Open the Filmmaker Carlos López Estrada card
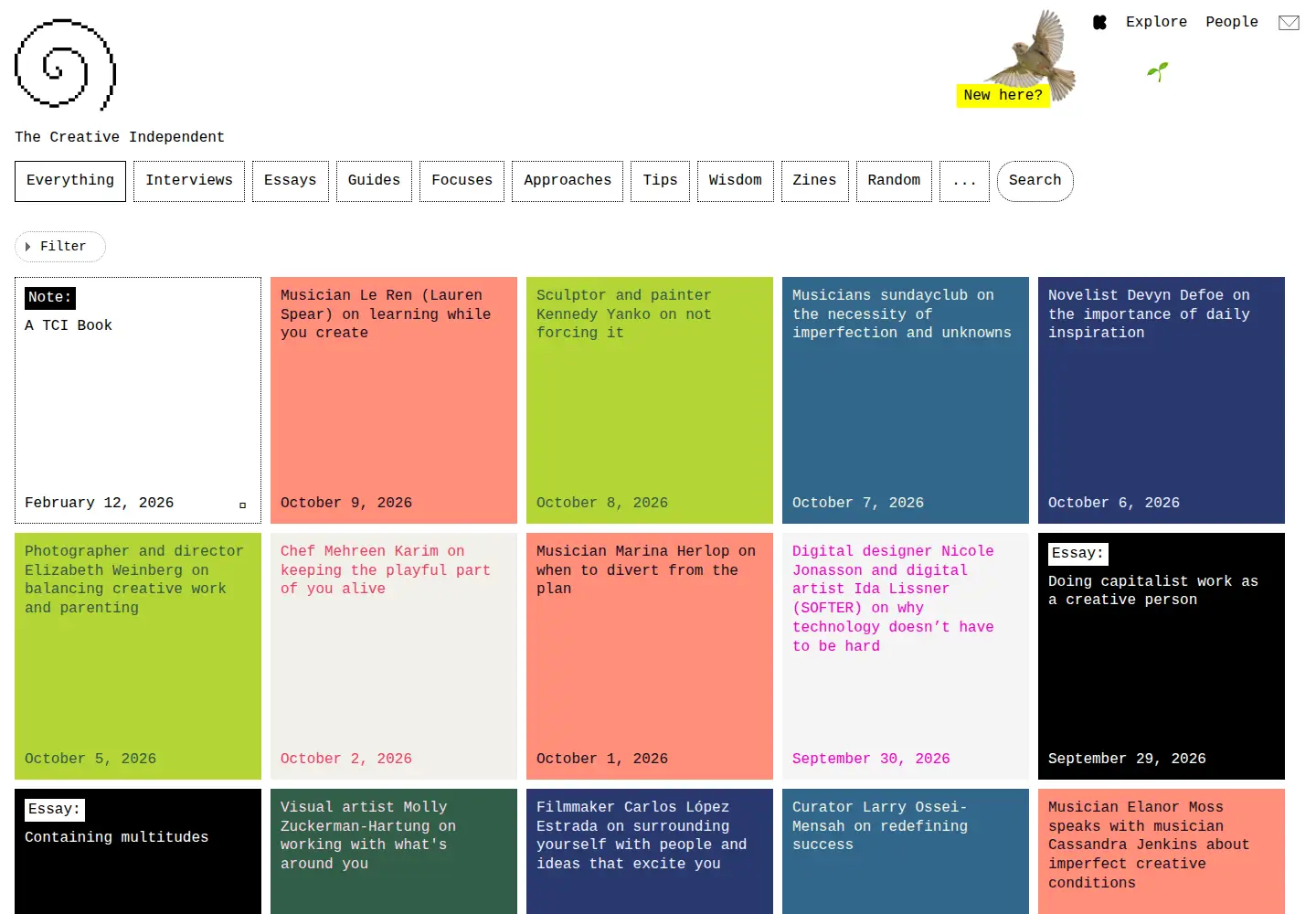 point(650,851)
